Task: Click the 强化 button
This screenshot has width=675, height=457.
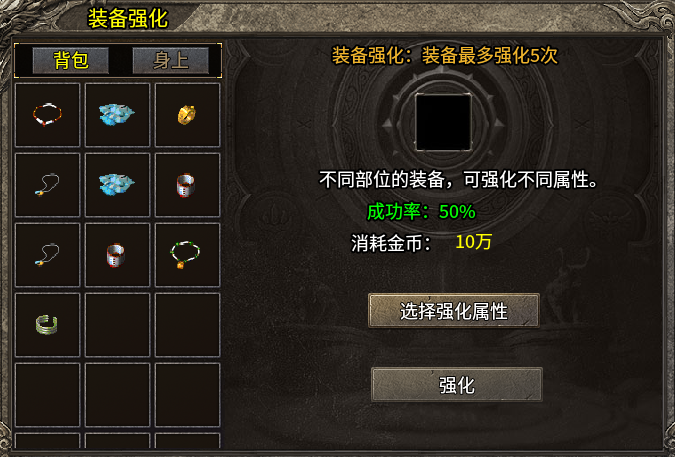Action: tap(457, 385)
